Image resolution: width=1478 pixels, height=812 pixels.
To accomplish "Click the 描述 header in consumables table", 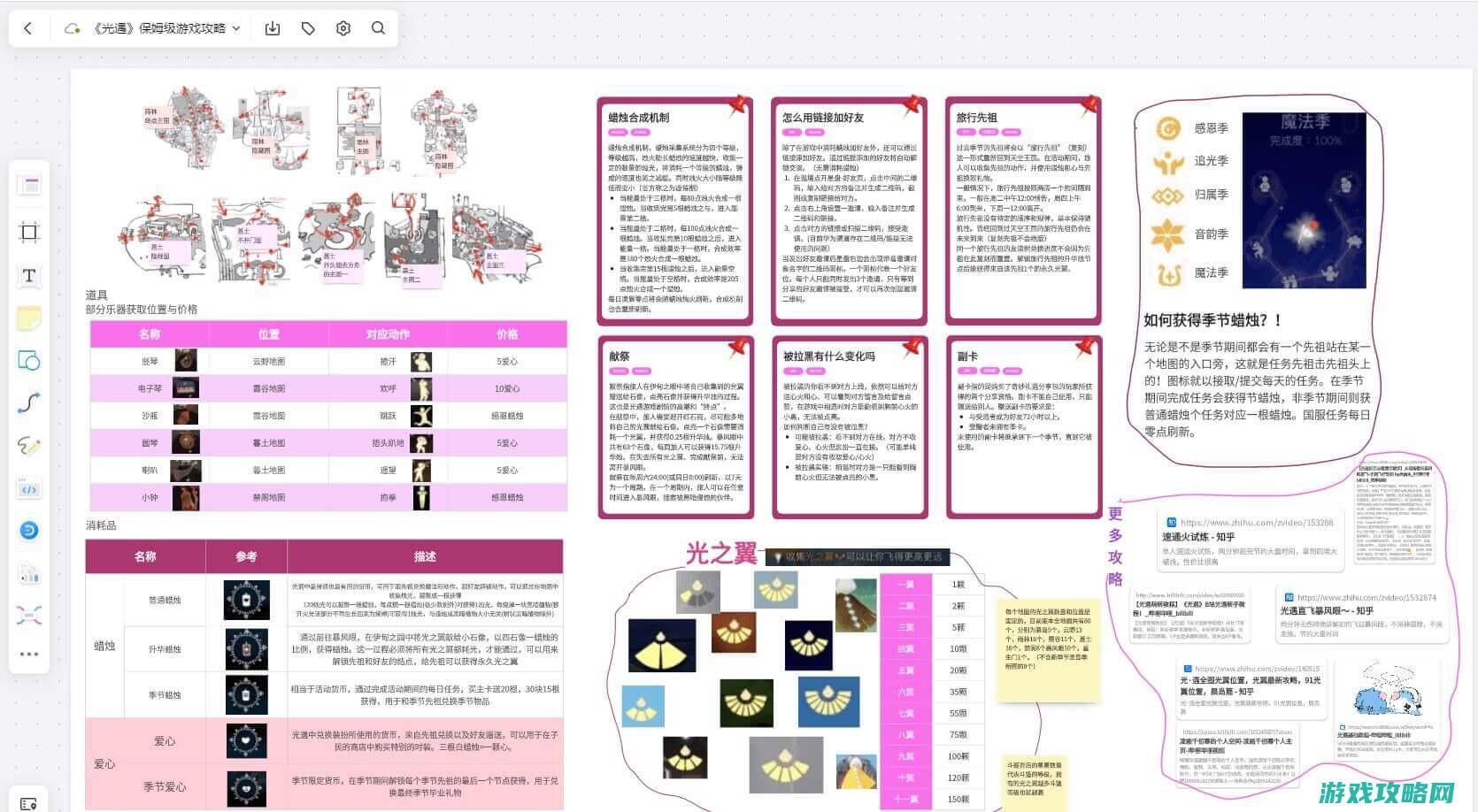I will tap(425, 556).
